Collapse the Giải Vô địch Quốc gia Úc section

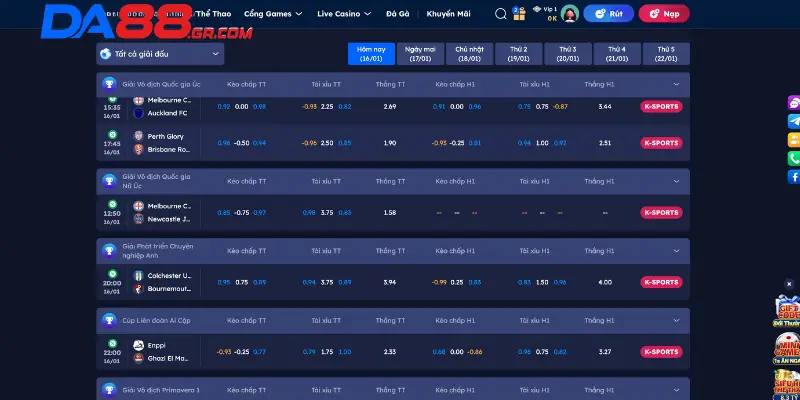pos(676,84)
